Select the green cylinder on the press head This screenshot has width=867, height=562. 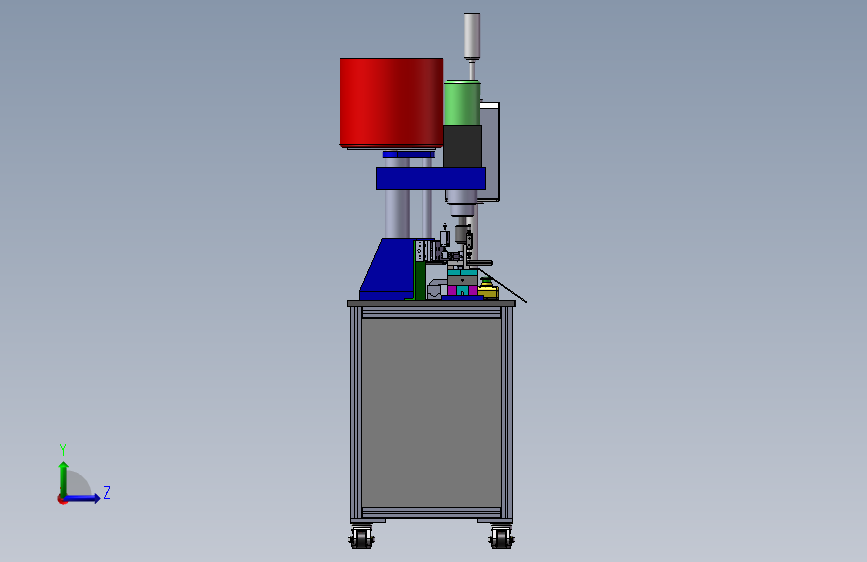pos(462,103)
